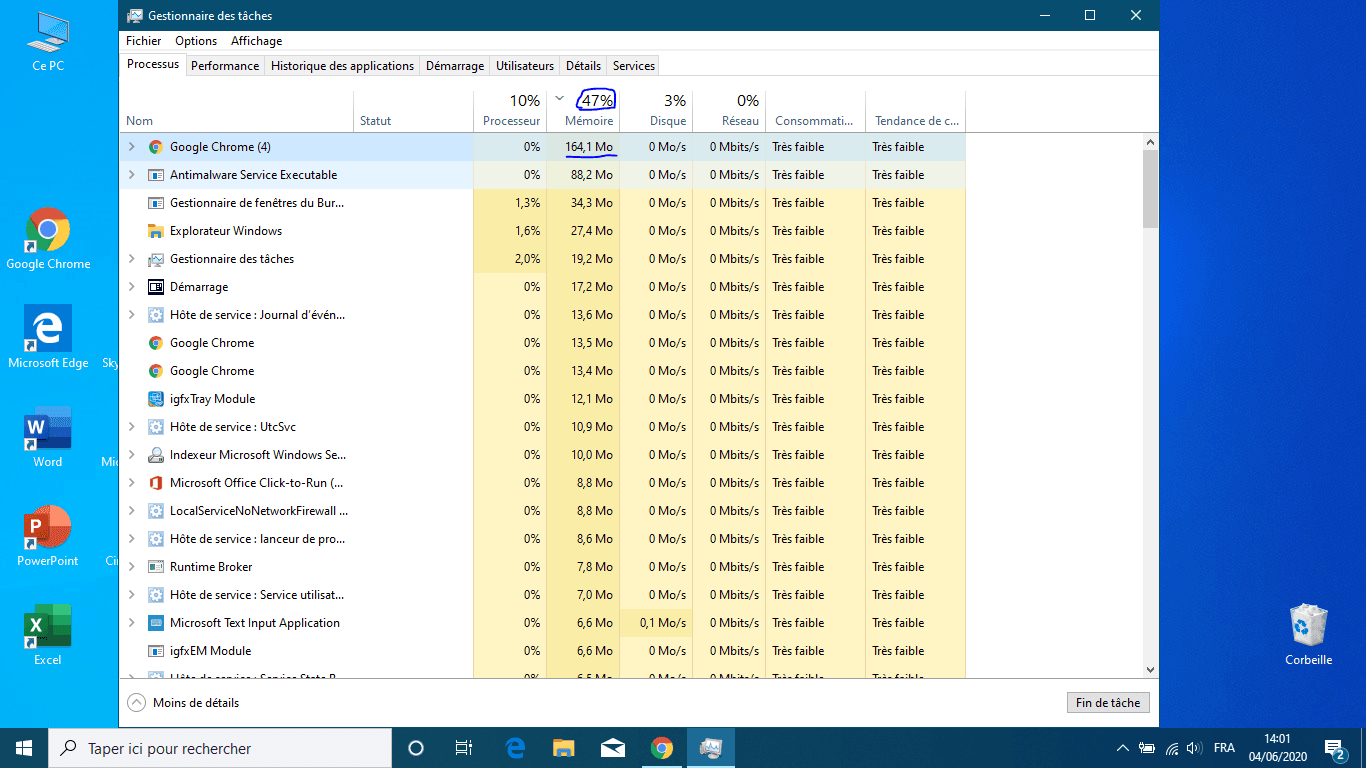The image size is (1366, 768).
Task: Select Excel desktop shortcut
Action: click(x=48, y=634)
